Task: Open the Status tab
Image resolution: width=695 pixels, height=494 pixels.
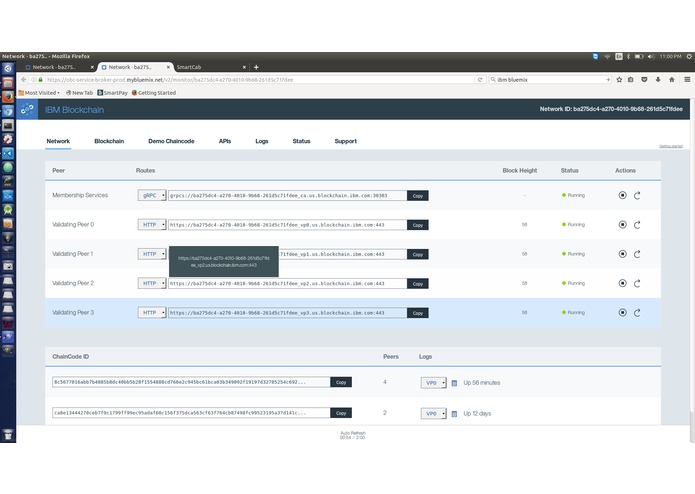Action: click(301, 141)
